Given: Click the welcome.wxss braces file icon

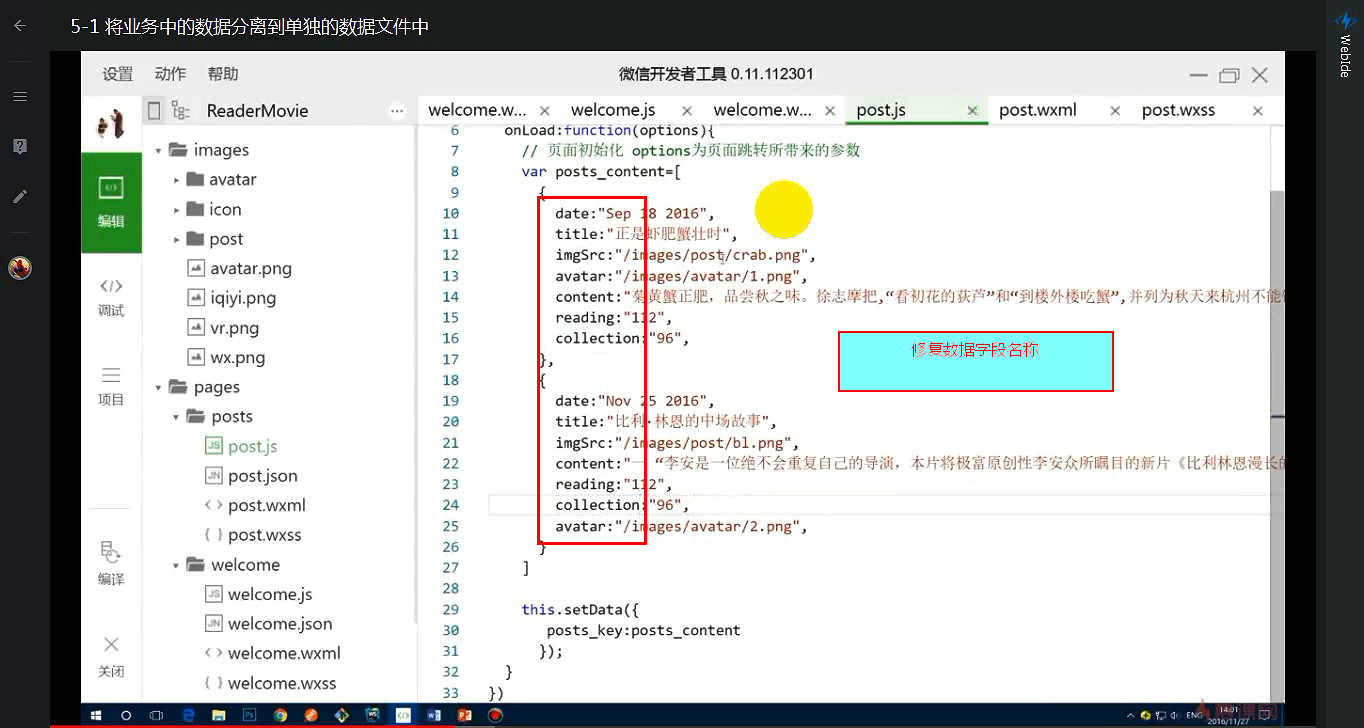Looking at the screenshot, I should [213, 683].
